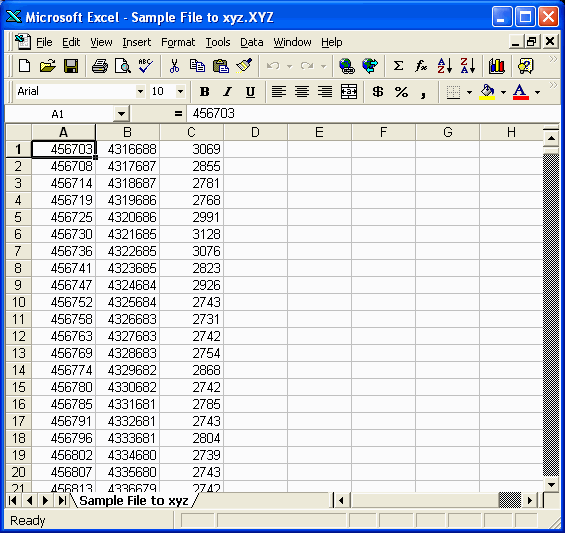
Task: Click the Merge and Center icon
Action: click(x=348, y=92)
